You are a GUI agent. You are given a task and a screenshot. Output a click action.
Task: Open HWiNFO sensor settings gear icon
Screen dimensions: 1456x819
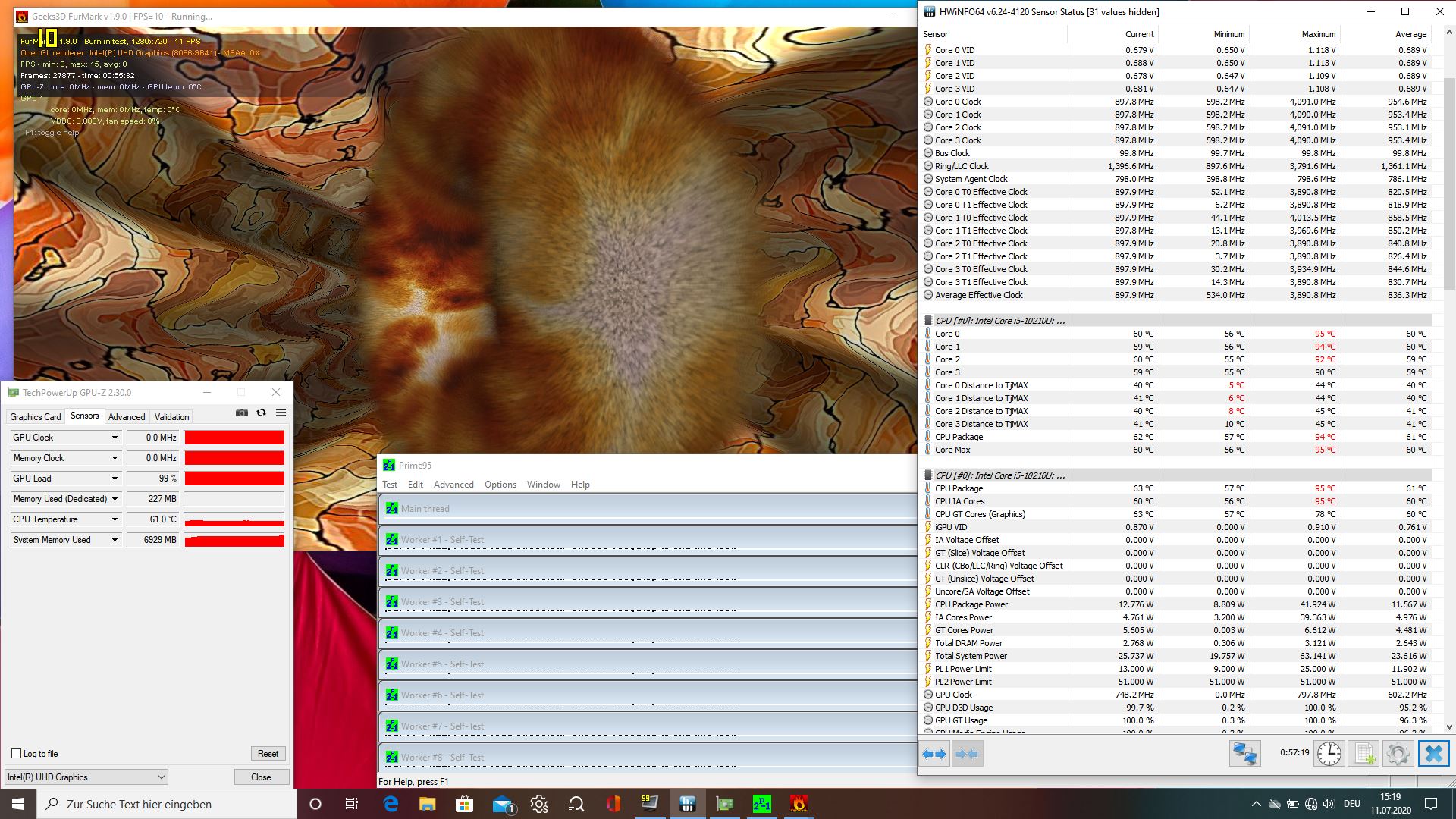tap(1398, 754)
